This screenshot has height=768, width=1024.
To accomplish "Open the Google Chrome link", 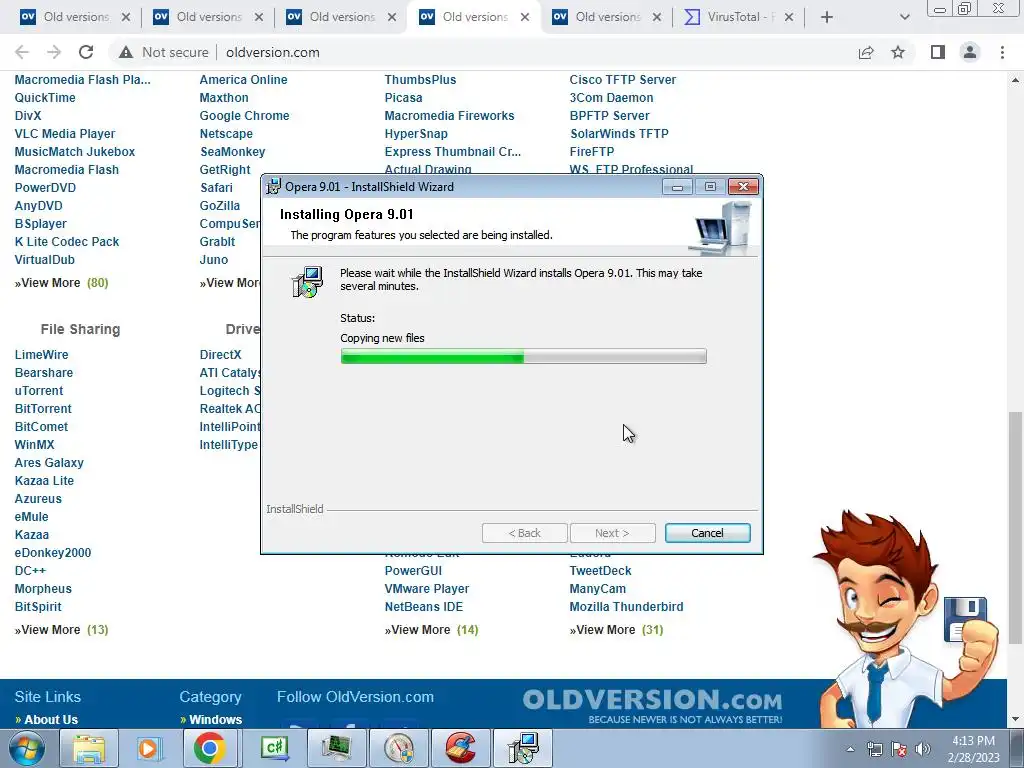I will click(x=244, y=116).
